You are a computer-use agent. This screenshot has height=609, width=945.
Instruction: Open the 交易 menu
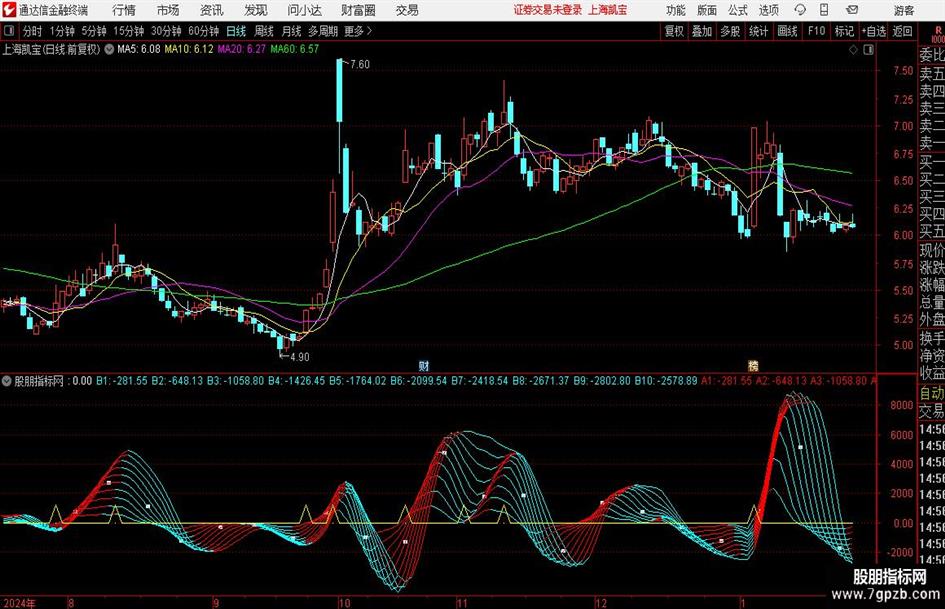click(407, 10)
